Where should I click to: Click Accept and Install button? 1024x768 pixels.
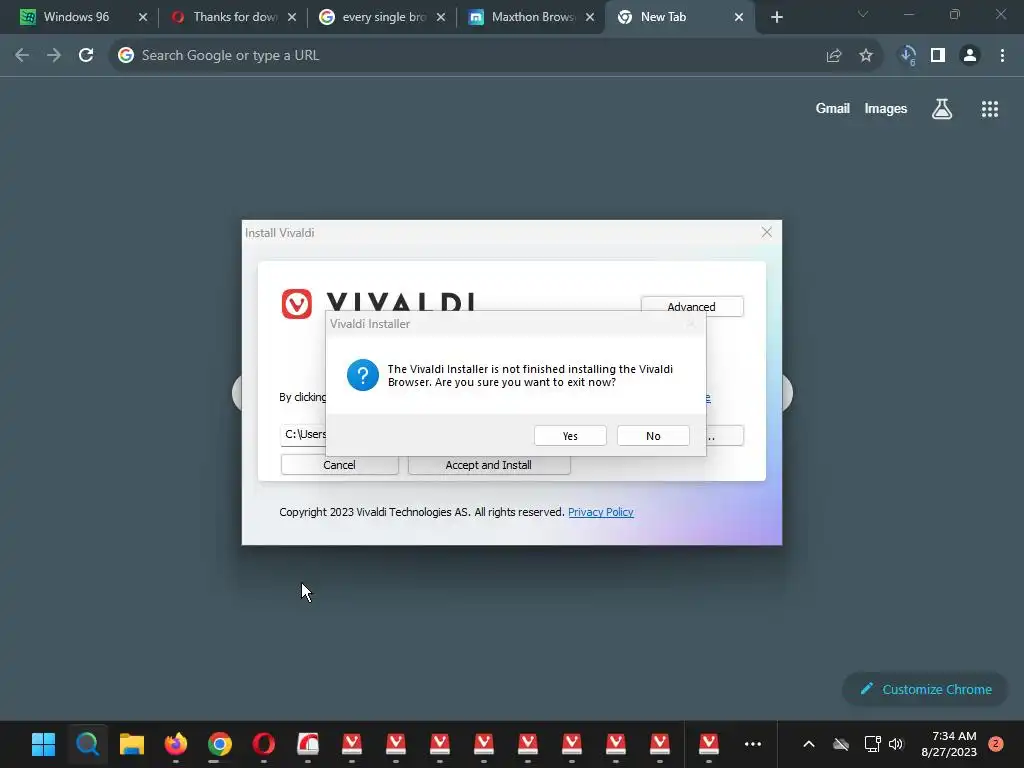[x=488, y=464]
